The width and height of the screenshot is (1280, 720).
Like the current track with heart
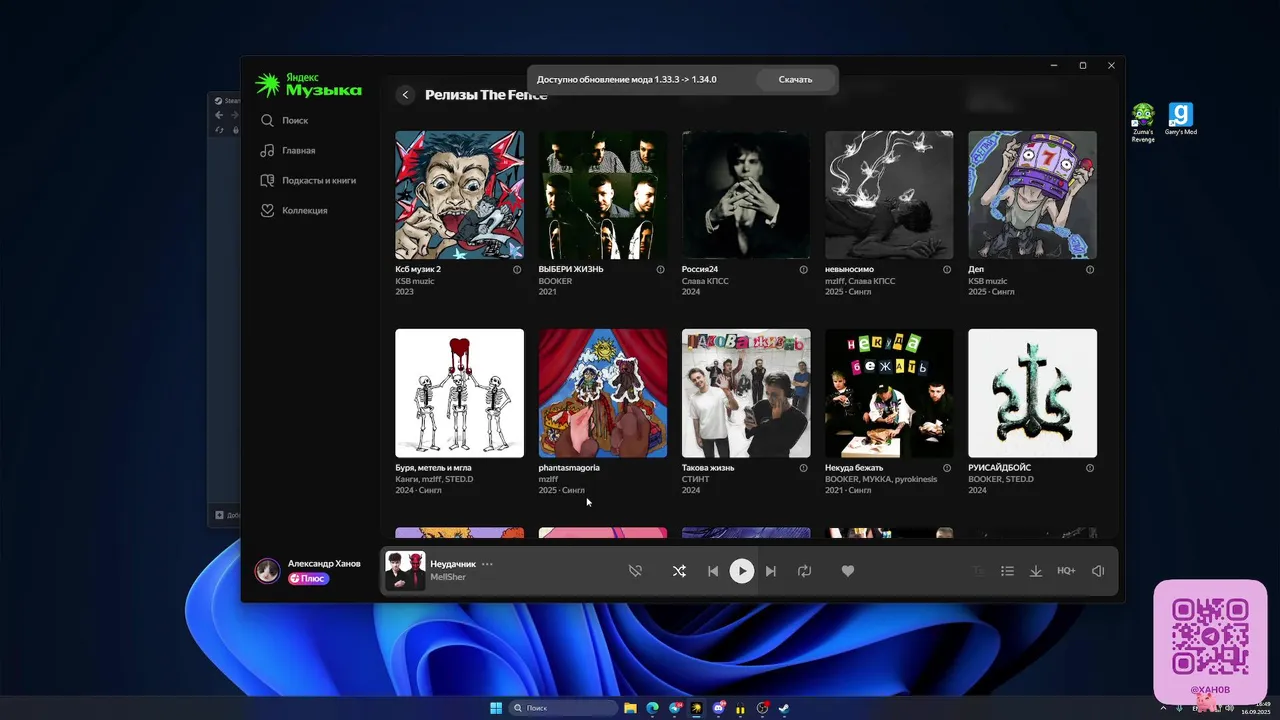(x=848, y=571)
